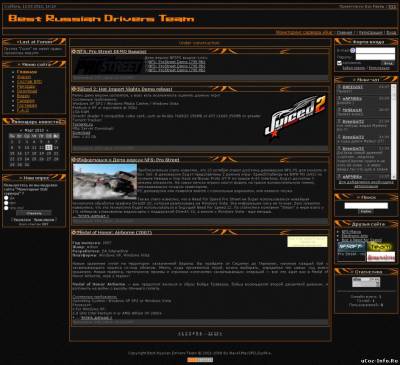Submit the poll answer button
The width and height of the screenshot is (400, 365).
[34, 213]
